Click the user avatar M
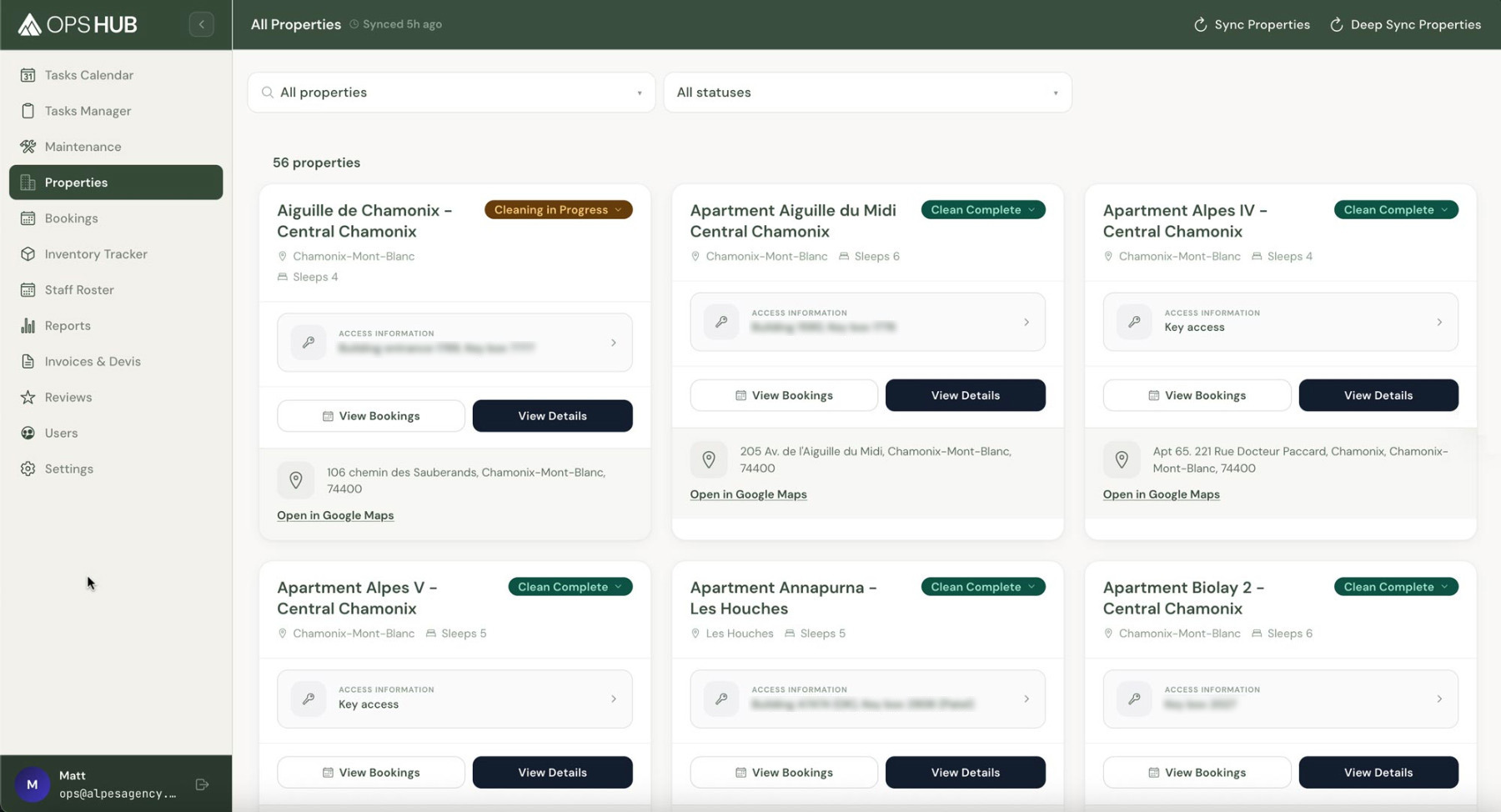 (x=33, y=784)
